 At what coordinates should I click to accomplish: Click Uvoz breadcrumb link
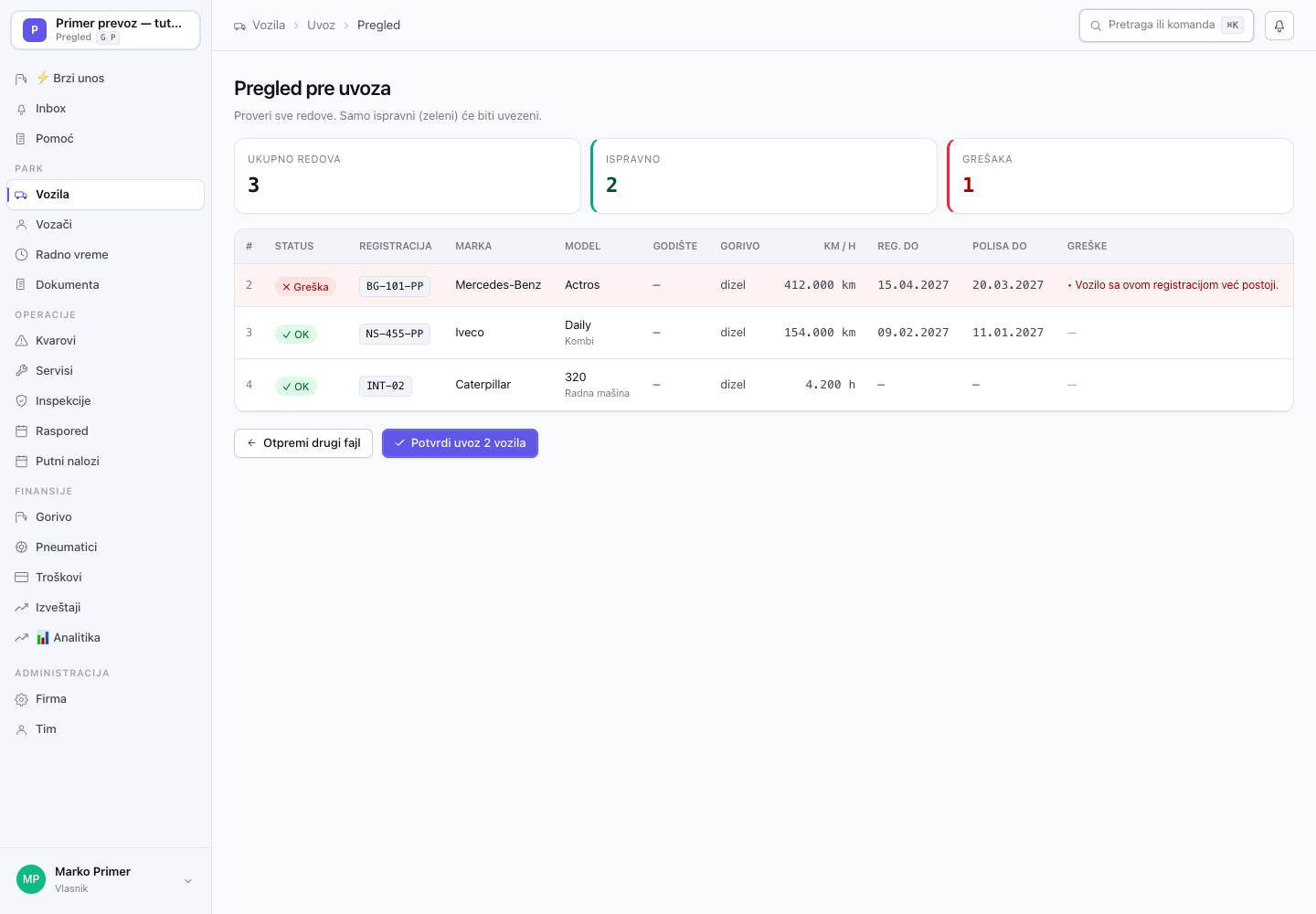[321, 26]
